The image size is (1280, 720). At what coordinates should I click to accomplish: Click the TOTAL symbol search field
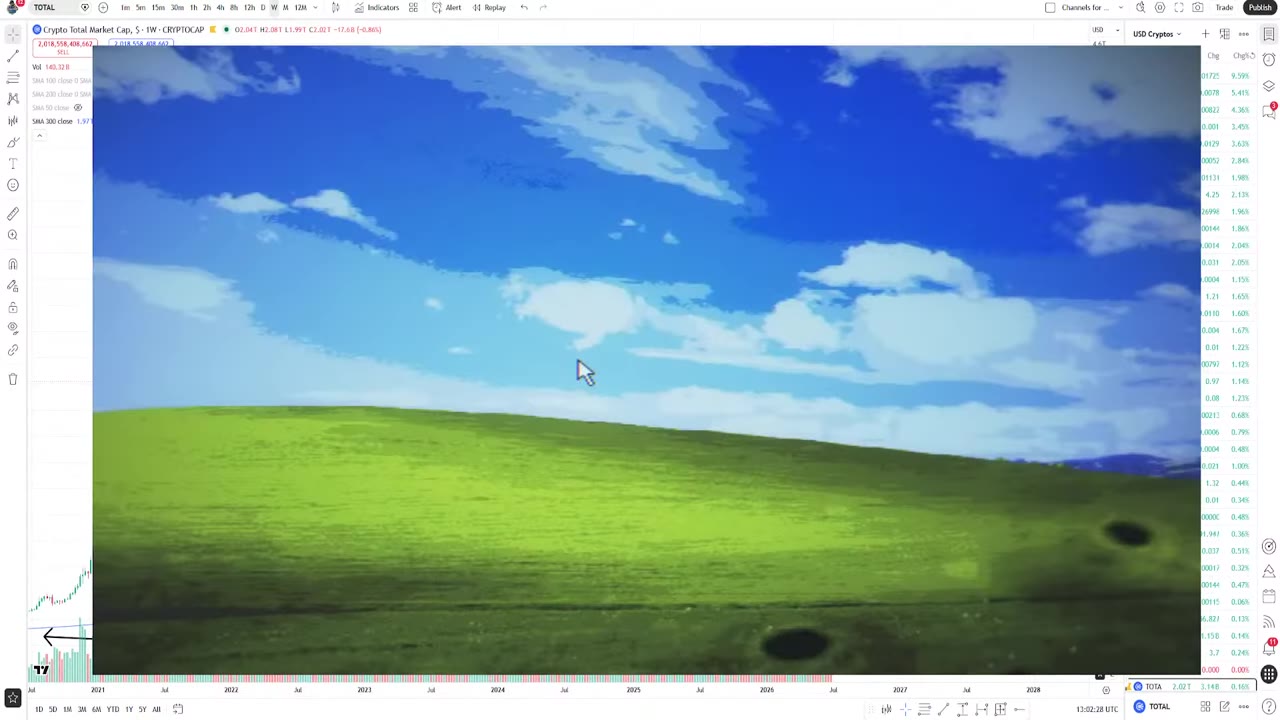click(54, 8)
